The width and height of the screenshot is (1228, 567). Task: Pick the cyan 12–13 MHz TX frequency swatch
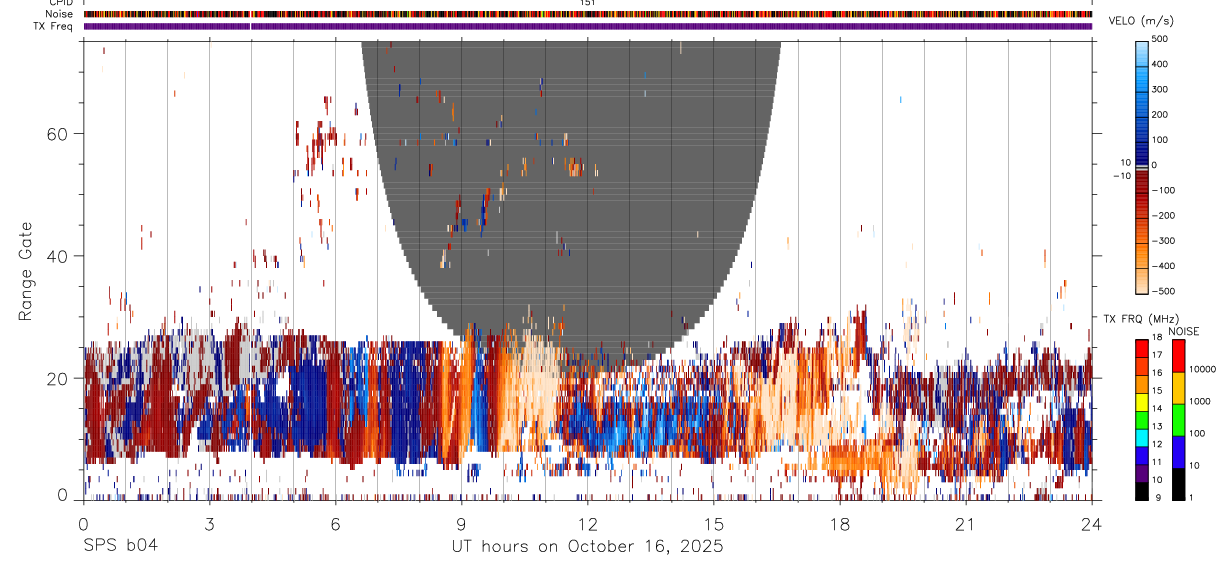(1142, 438)
